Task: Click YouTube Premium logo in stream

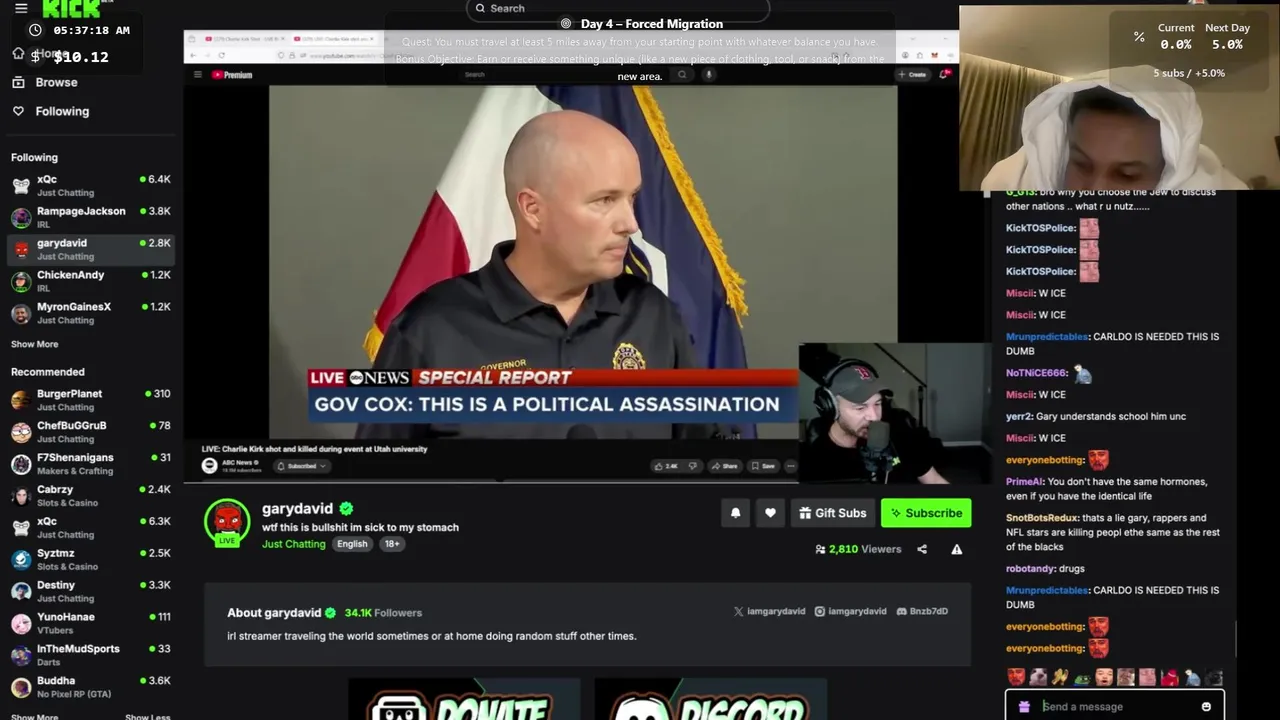Action: (x=232, y=75)
